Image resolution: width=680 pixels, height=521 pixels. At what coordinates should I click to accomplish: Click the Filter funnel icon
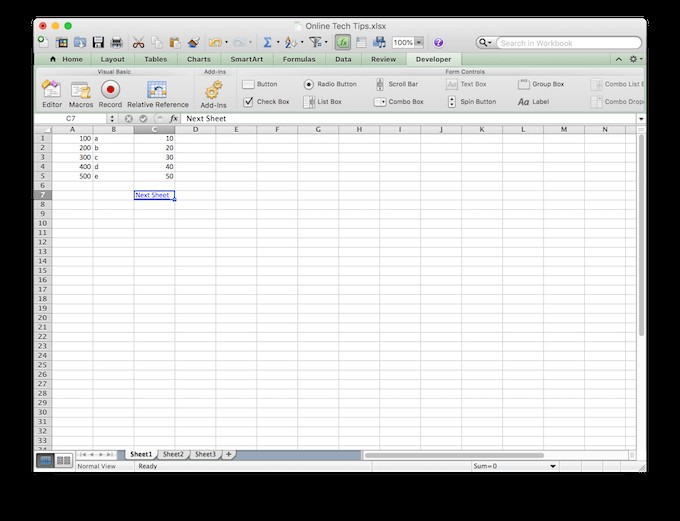pyautogui.click(x=315, y=42)
